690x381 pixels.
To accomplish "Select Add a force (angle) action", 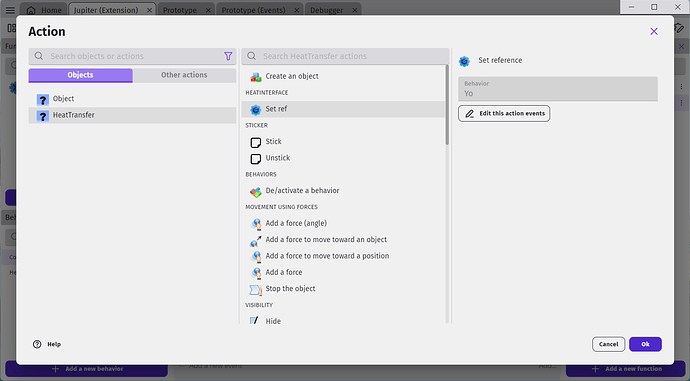I will pos(343,223).
